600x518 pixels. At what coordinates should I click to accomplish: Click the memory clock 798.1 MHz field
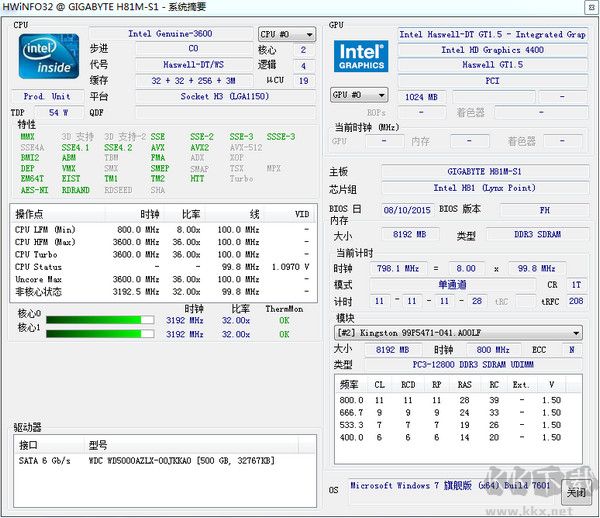click(398, 268)
